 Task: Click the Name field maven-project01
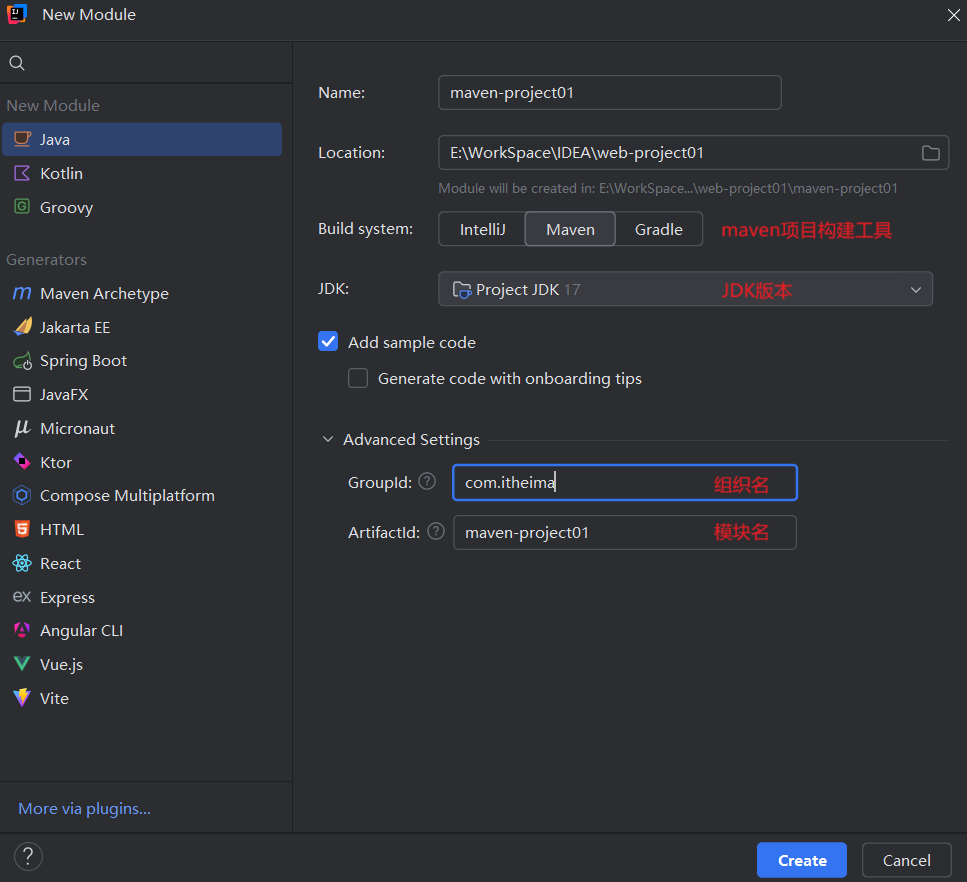[x=610, y=93]
